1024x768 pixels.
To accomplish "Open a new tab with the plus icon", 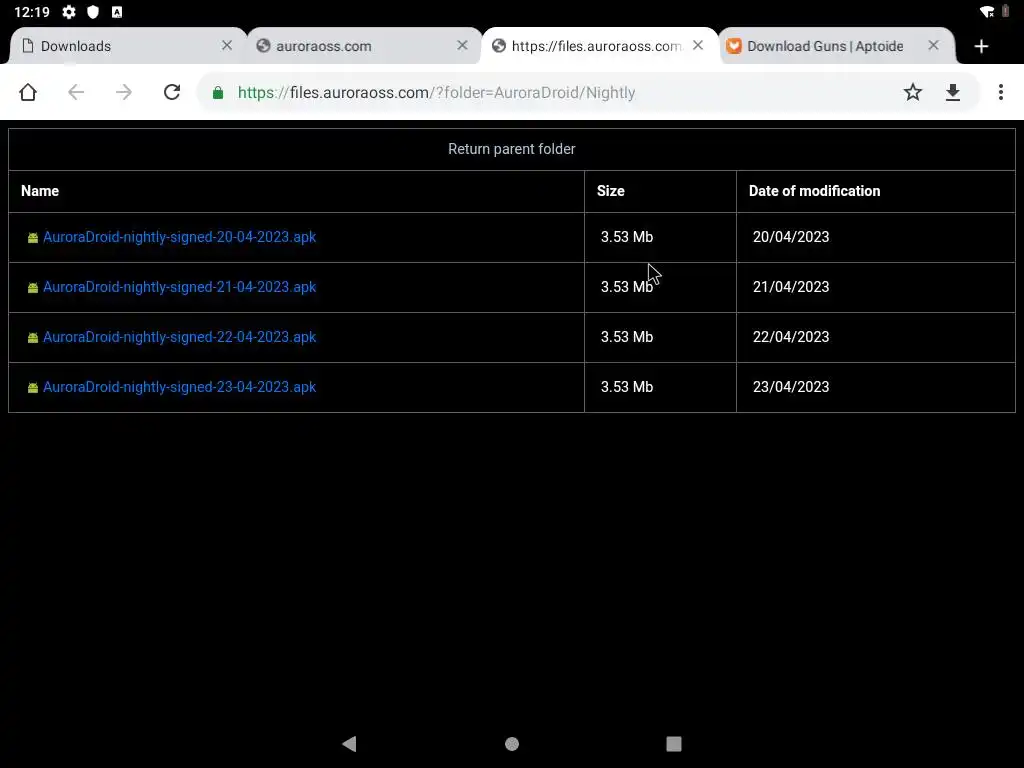I will tap(981, 46).
